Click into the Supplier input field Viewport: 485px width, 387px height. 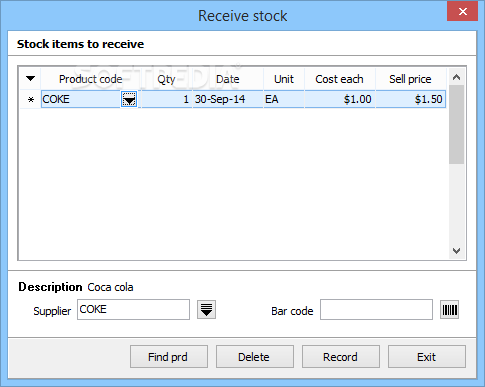[x=133, y=310]
